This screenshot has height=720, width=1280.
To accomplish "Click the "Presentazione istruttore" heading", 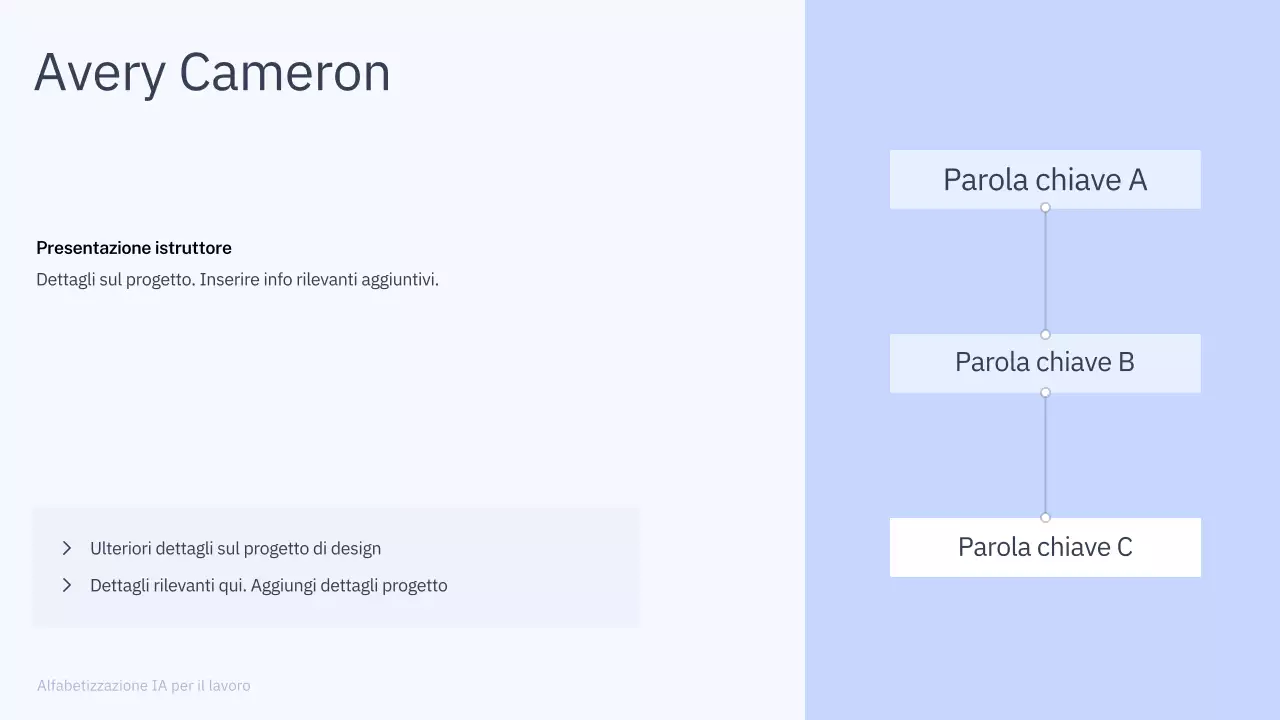I will (x=134, y=248).
